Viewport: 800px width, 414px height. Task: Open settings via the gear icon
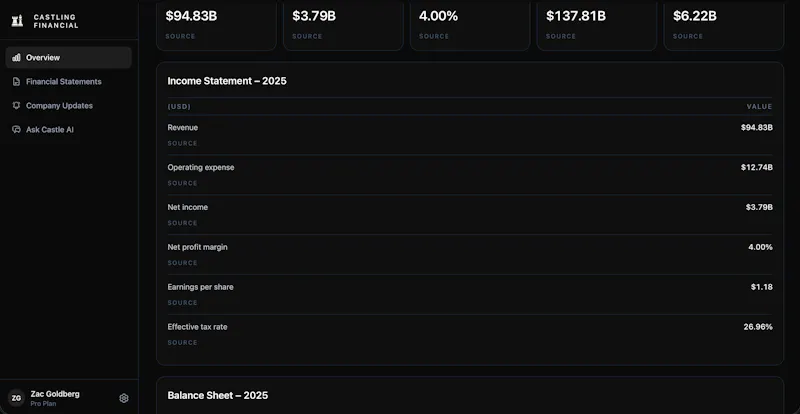tap(123, 398)
